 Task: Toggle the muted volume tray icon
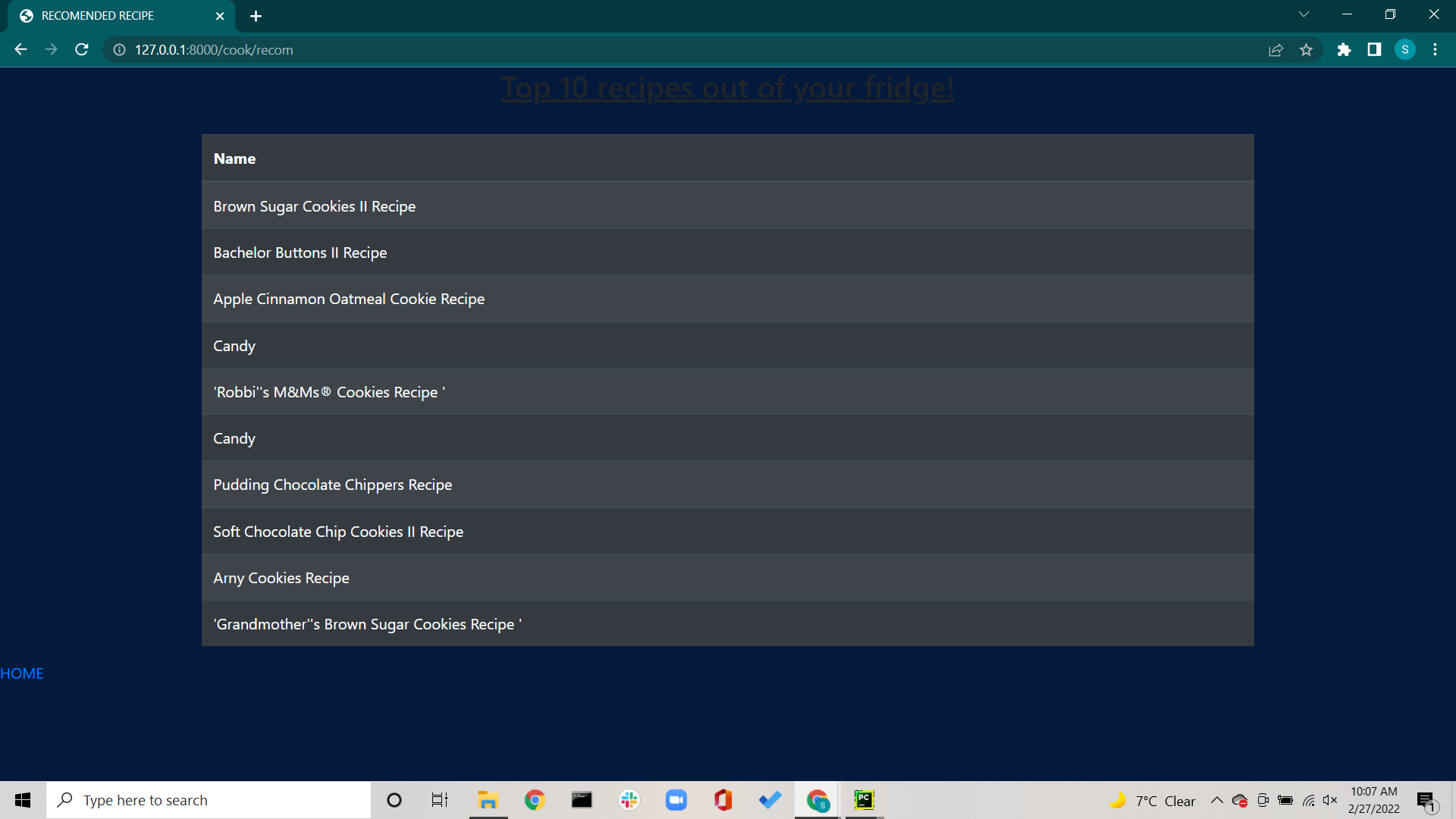click(1330, 800)
